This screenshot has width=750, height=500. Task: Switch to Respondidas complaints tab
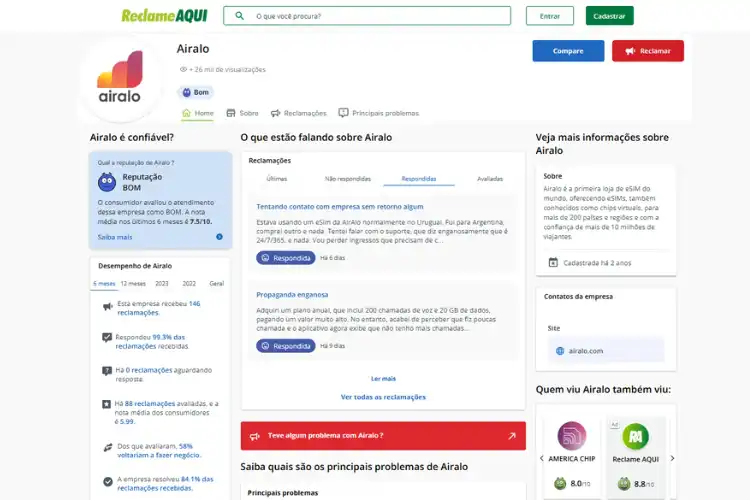[x=419, y=179]
